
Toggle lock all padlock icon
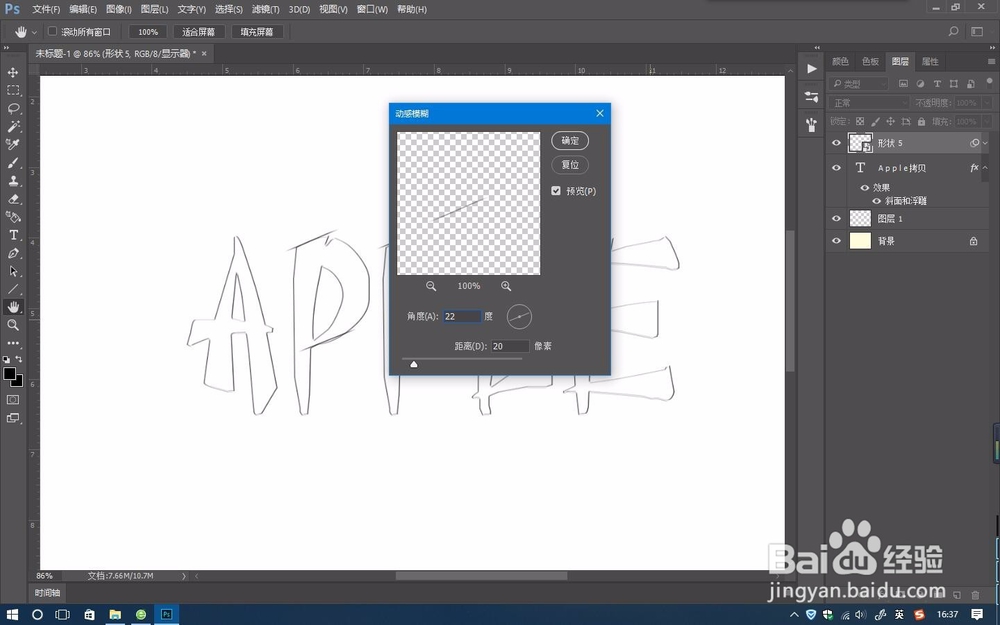[x=921, y=121]
